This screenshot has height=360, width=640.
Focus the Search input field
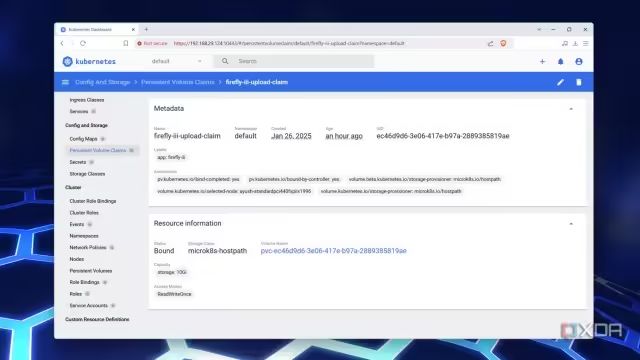(294, 61)
